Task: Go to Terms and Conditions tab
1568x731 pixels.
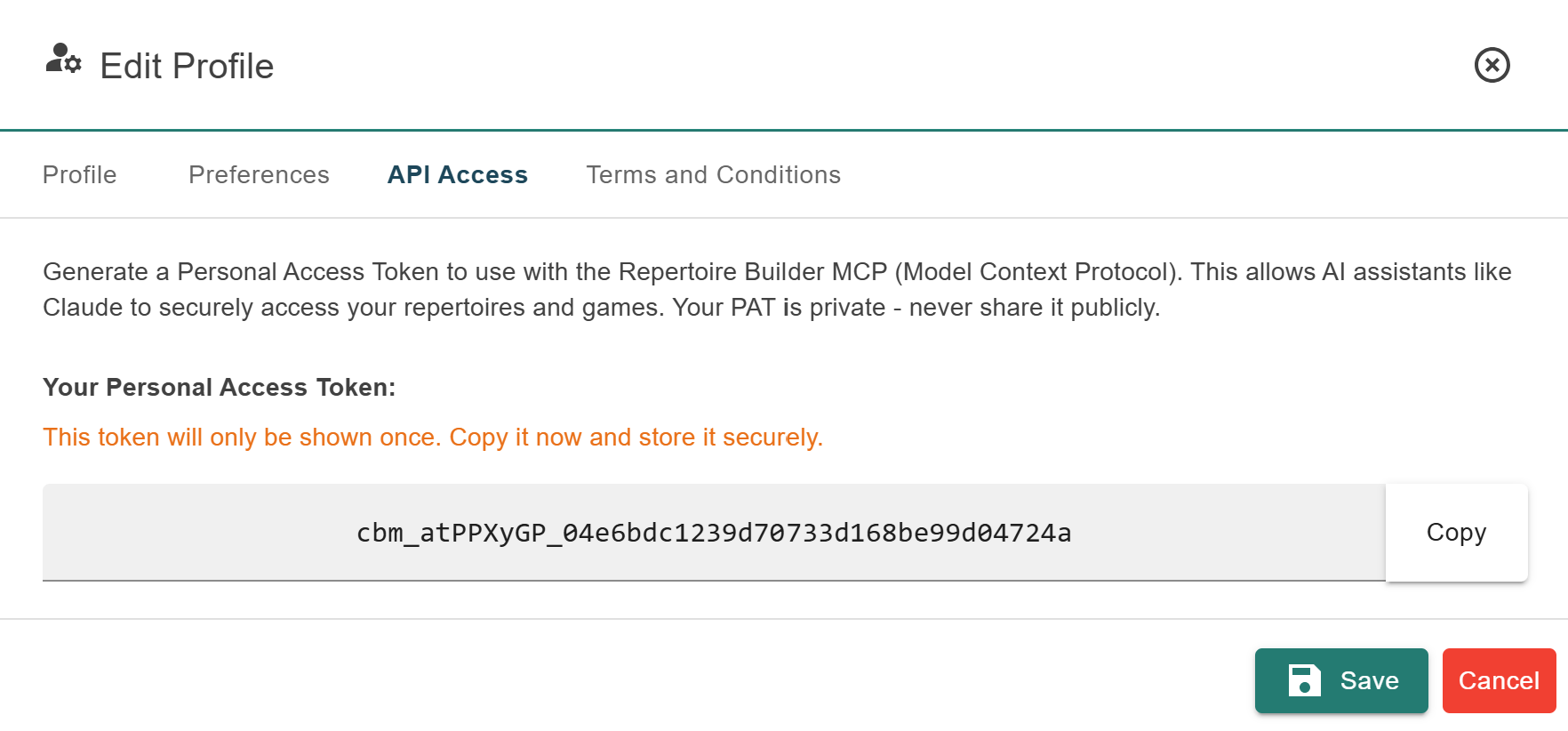Action: click(713, 174)
